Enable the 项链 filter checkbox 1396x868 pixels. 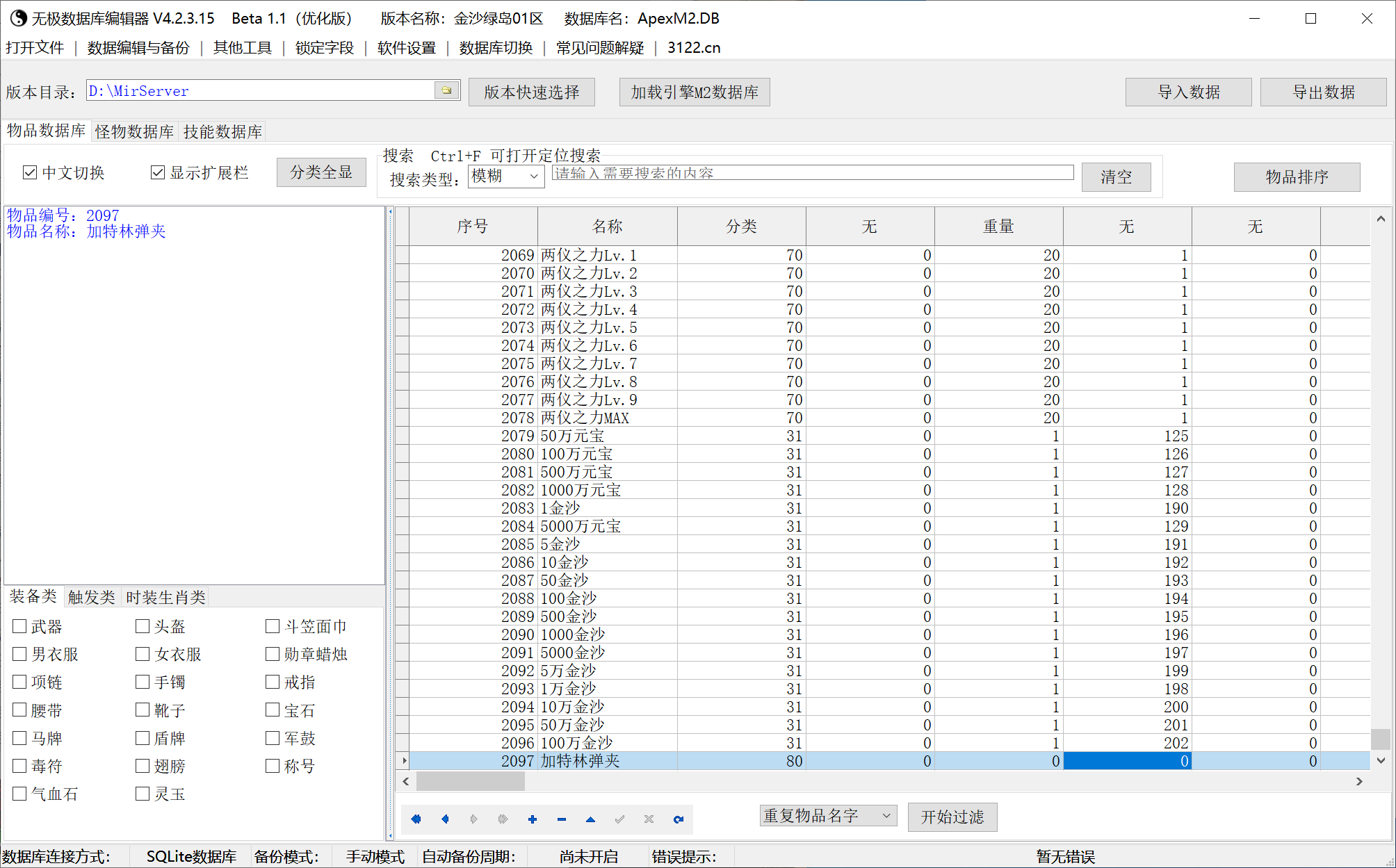(x=20, y=682)
